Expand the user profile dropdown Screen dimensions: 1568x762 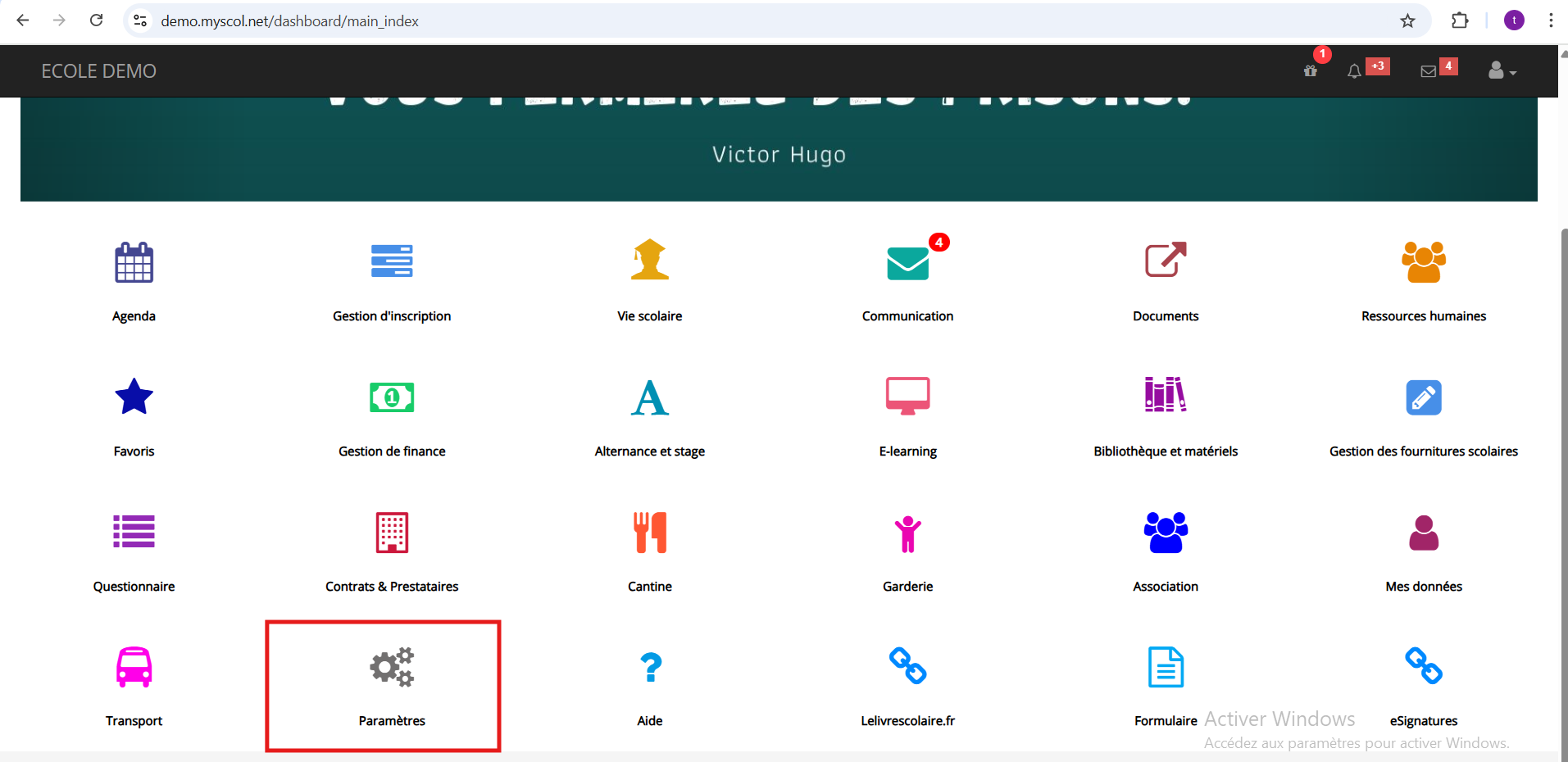pyautogui.click(x=1502, y=71)
